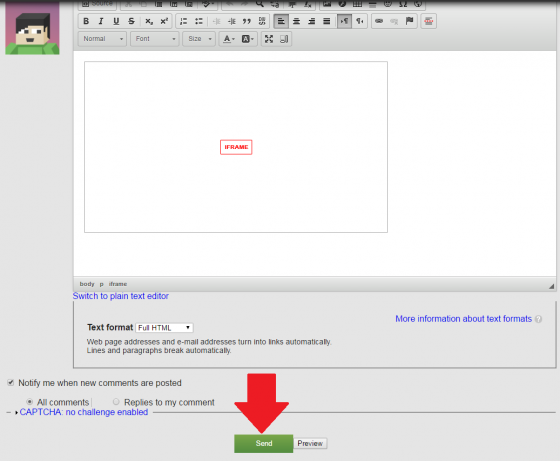This screenshot has height=461, width=560.
Task: Set text direction left to right
Action: (x=344, y=21)
